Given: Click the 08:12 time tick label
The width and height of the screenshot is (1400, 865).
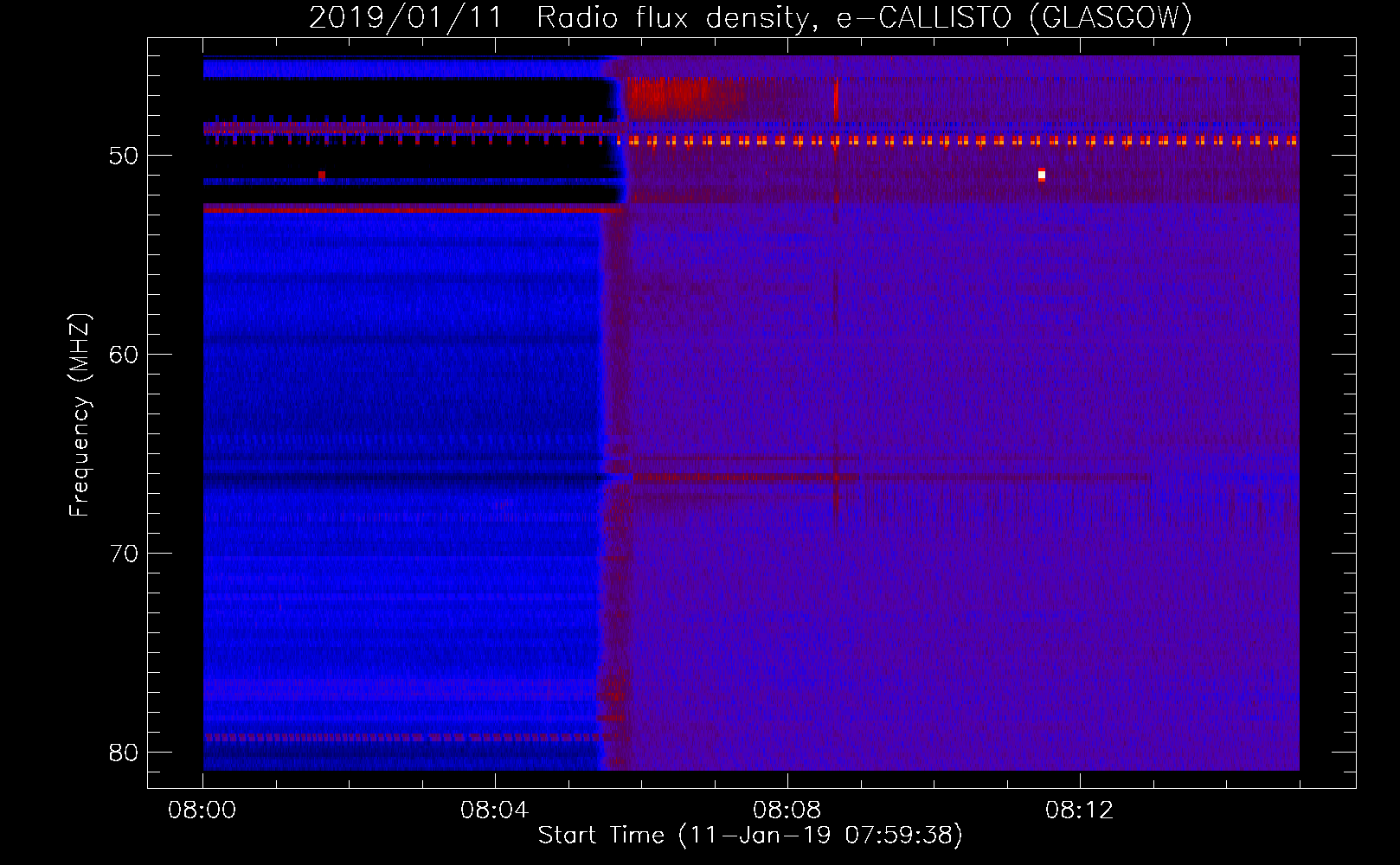Looking at the screenshot, I should (1079, 811).
